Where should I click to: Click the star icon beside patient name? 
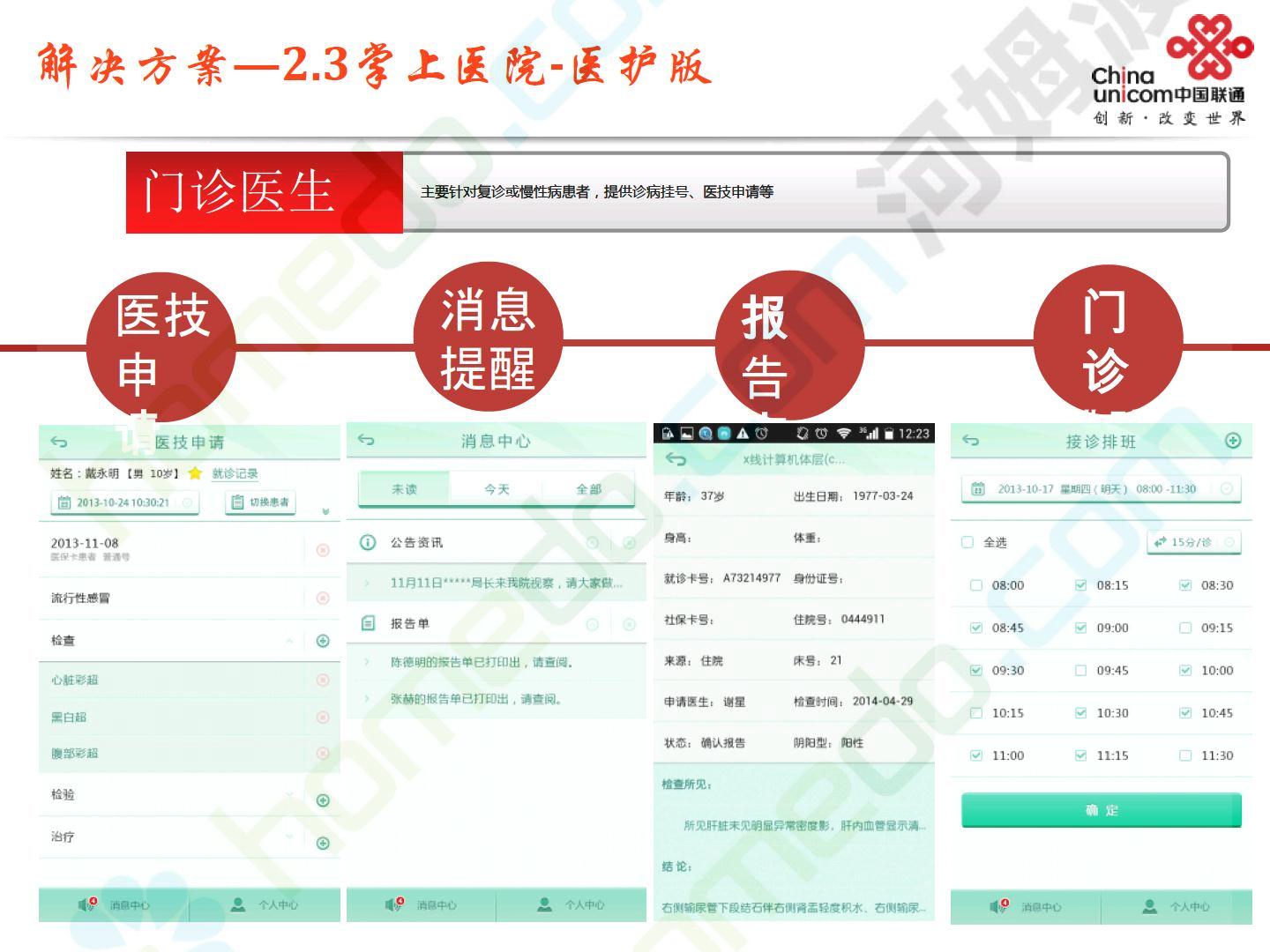tap(195, 473)
